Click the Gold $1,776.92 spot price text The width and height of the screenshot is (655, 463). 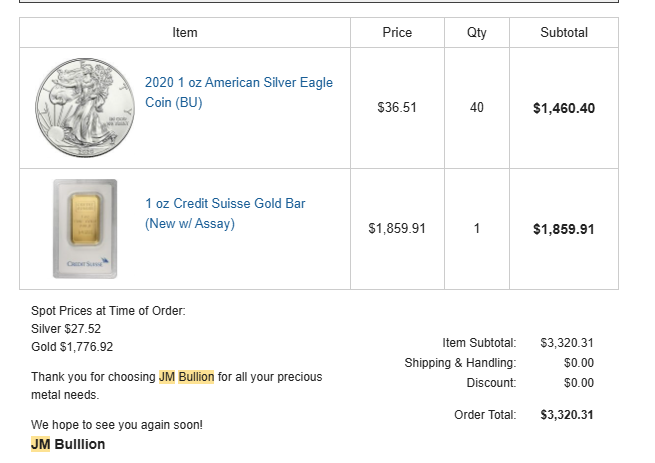click(72, 347)
